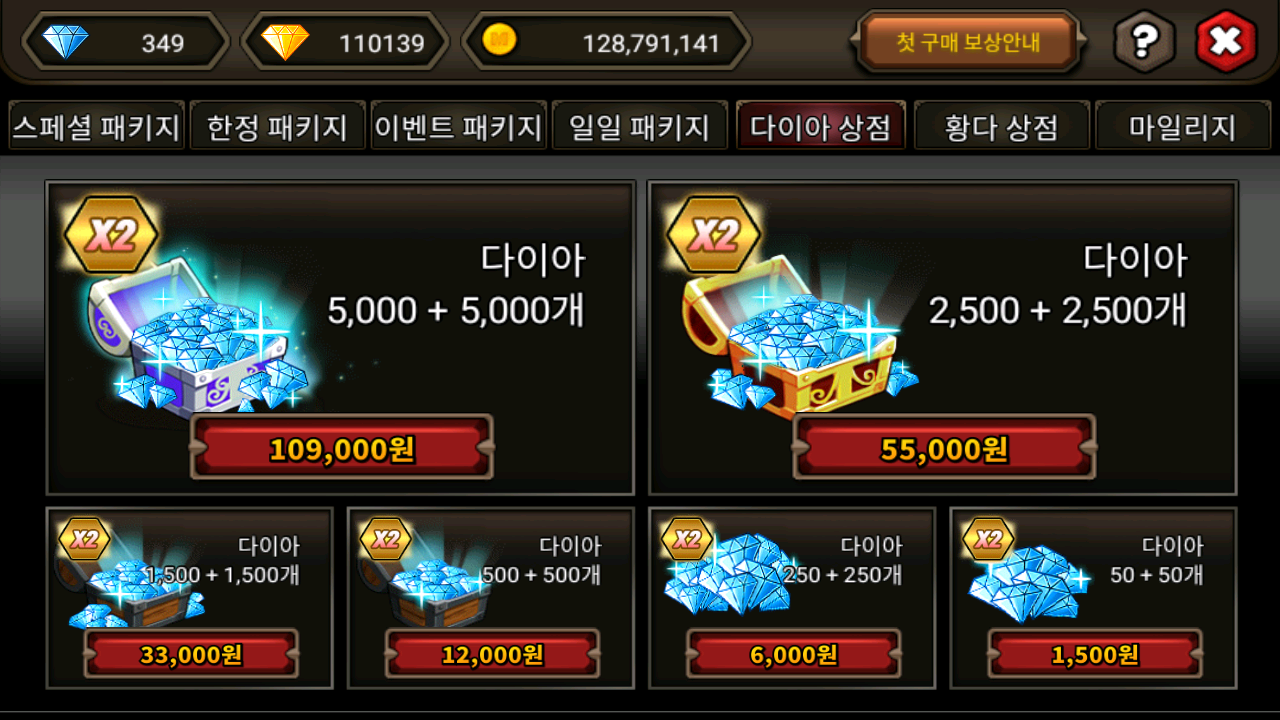Buy the pack for 109,000원
This screenshot has width=1280, height=720.
tap(342, 448)
